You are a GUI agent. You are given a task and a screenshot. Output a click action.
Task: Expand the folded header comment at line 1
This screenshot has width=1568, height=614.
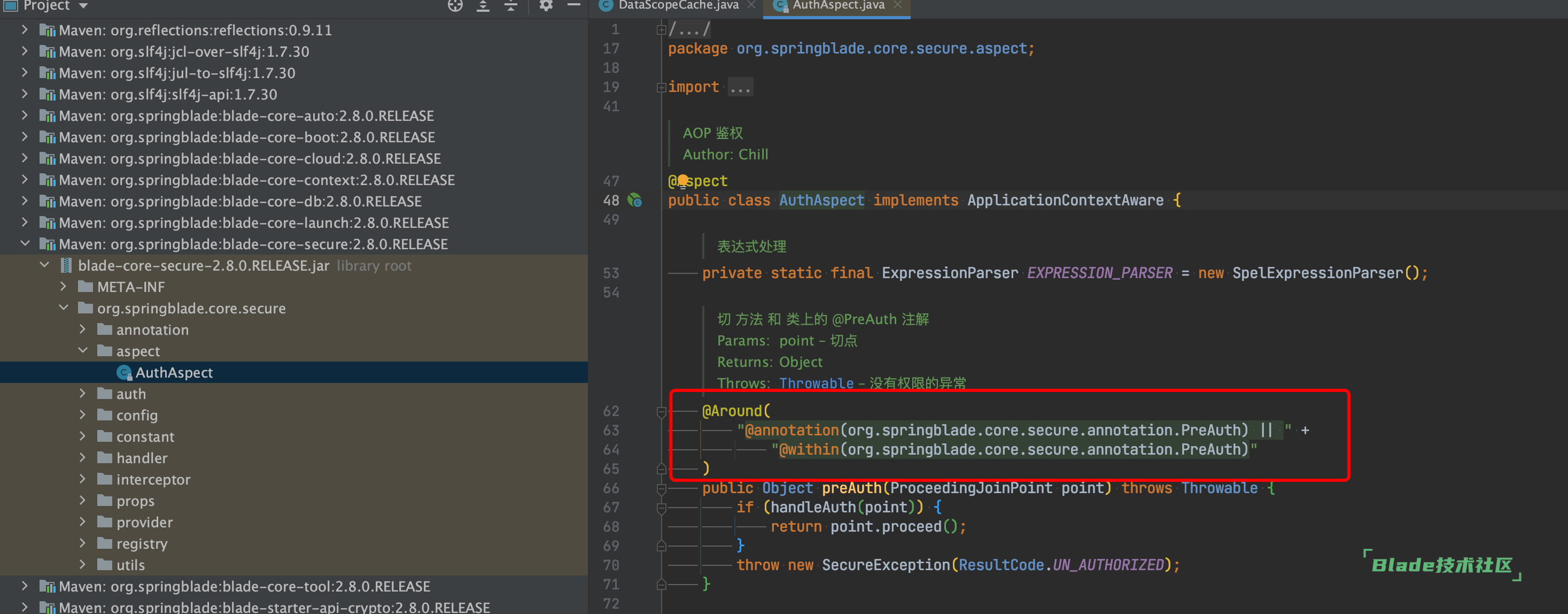click(x=661, y=29)
